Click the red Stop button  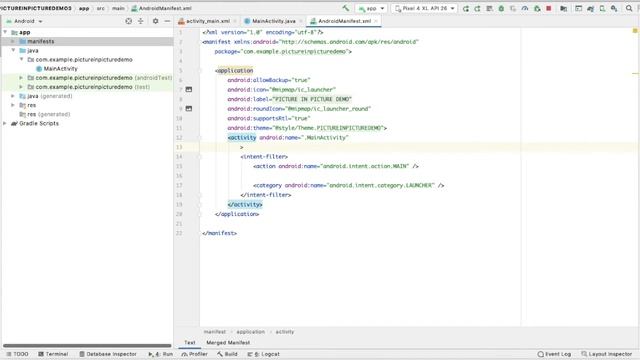click(x=549, y=8)
